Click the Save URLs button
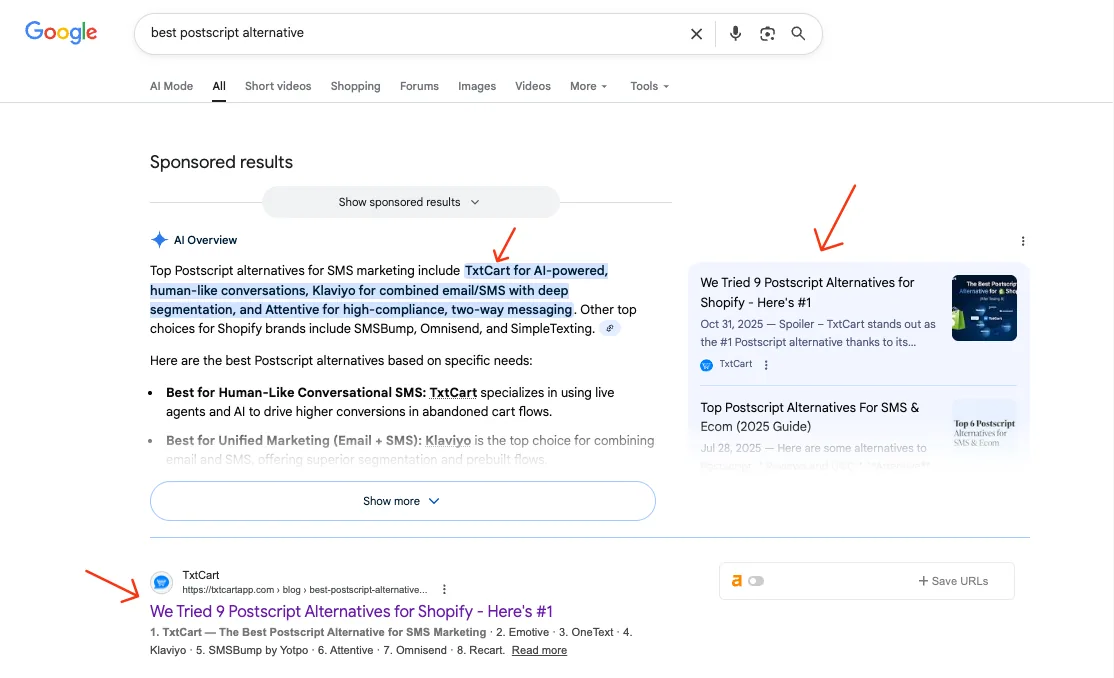 953,581
